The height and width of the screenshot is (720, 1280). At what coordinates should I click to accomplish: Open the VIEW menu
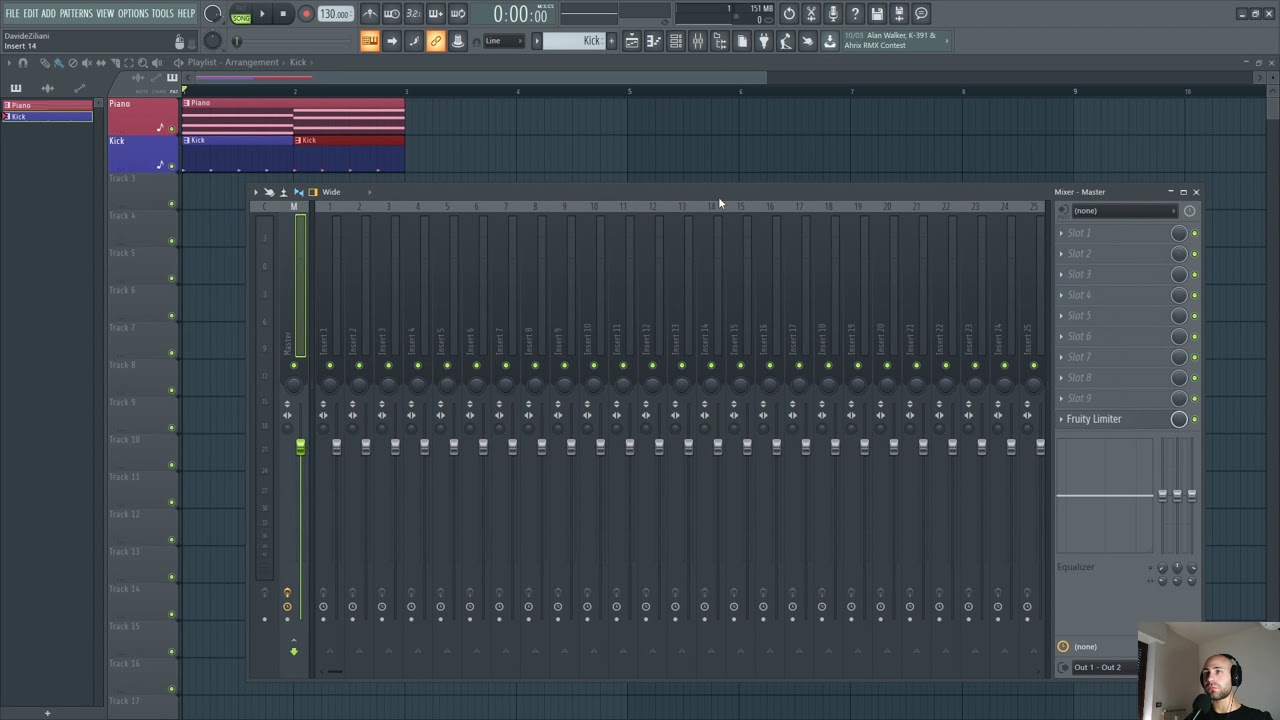pos(105,13)
